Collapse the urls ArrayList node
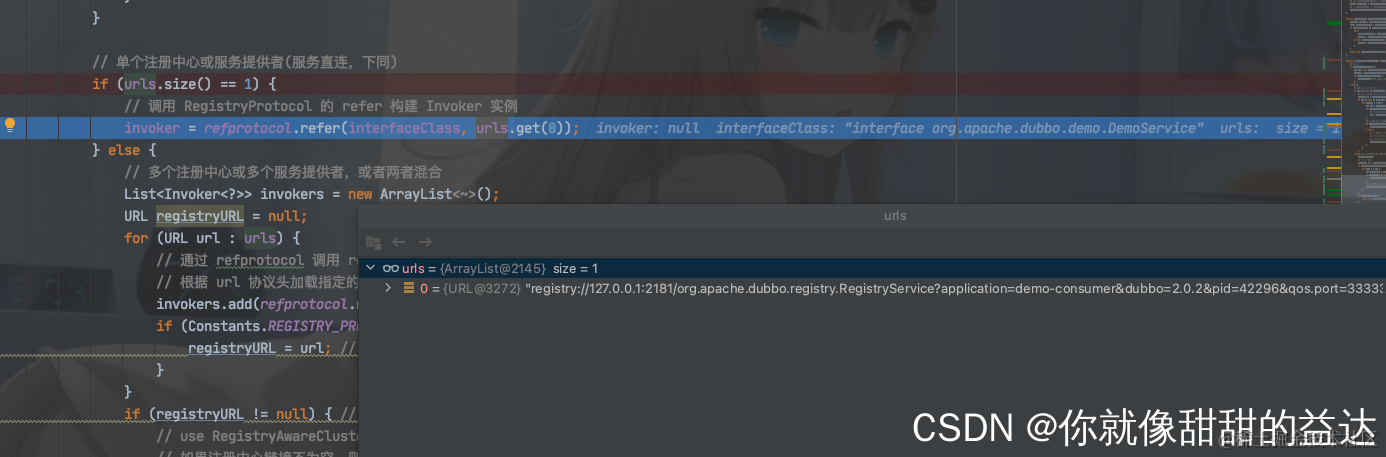The height and width of the screenshot is (457, 1386). pyautogui.click(x=371, y=268)
